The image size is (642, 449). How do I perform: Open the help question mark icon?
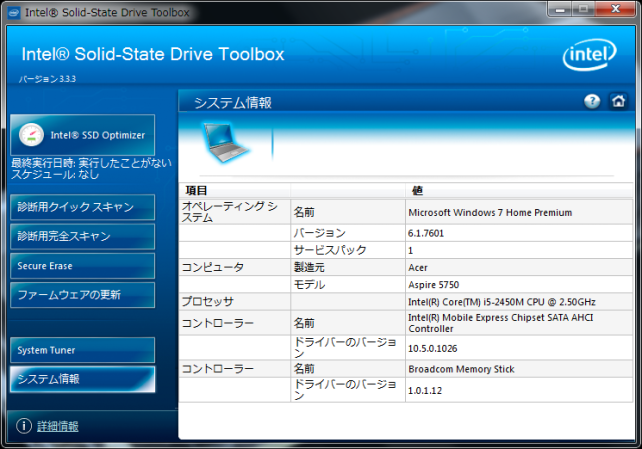(x=592, y=101)
